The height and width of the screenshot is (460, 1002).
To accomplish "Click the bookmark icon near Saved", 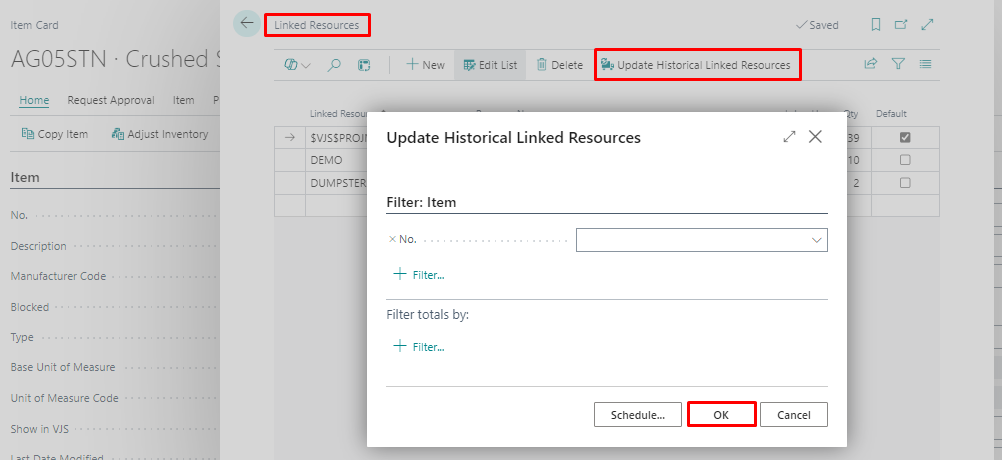I will tap(876, 25).
